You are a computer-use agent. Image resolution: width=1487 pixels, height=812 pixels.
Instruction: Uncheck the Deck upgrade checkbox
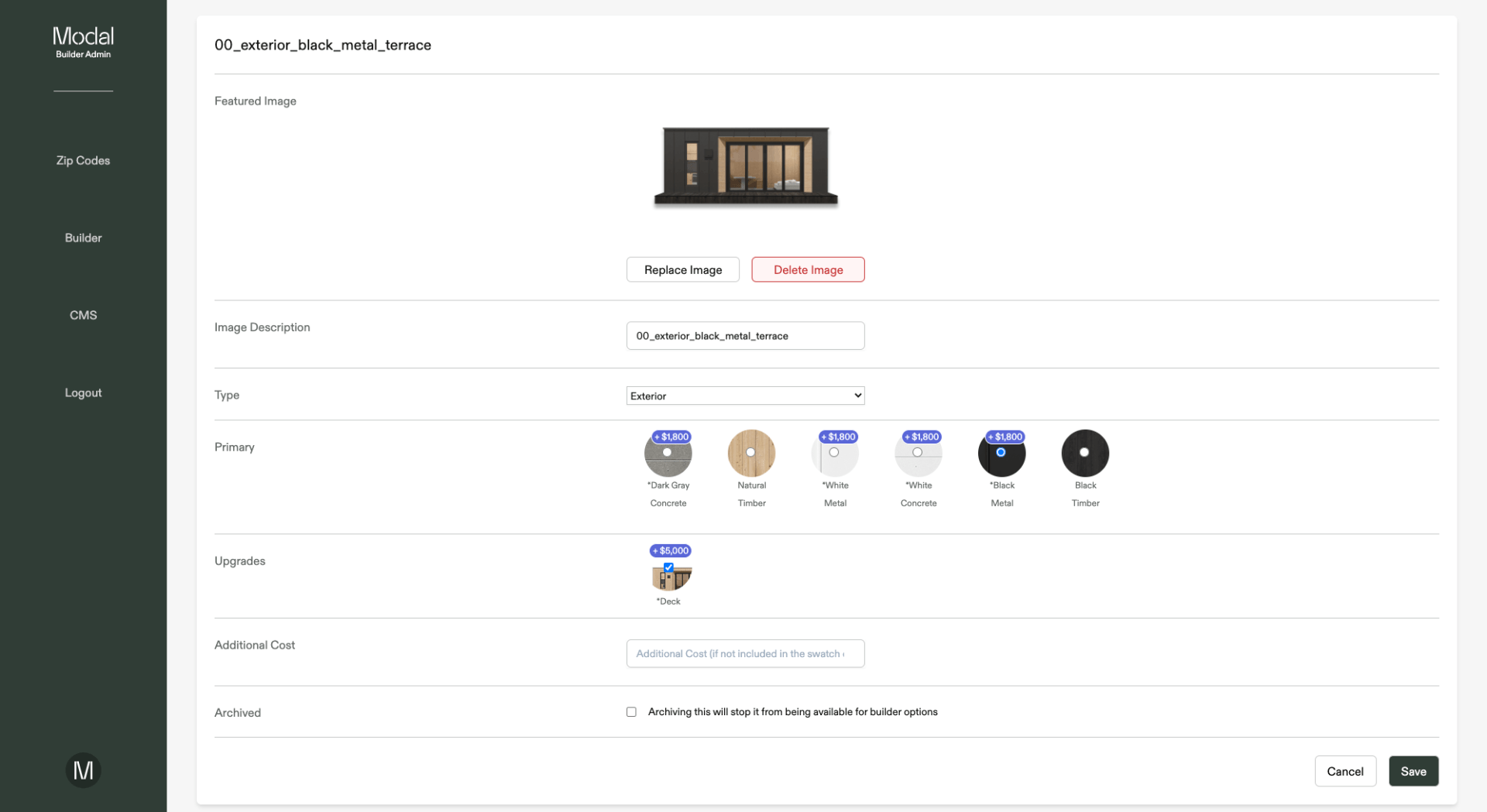pyautogui.click(x=668, y=567)
